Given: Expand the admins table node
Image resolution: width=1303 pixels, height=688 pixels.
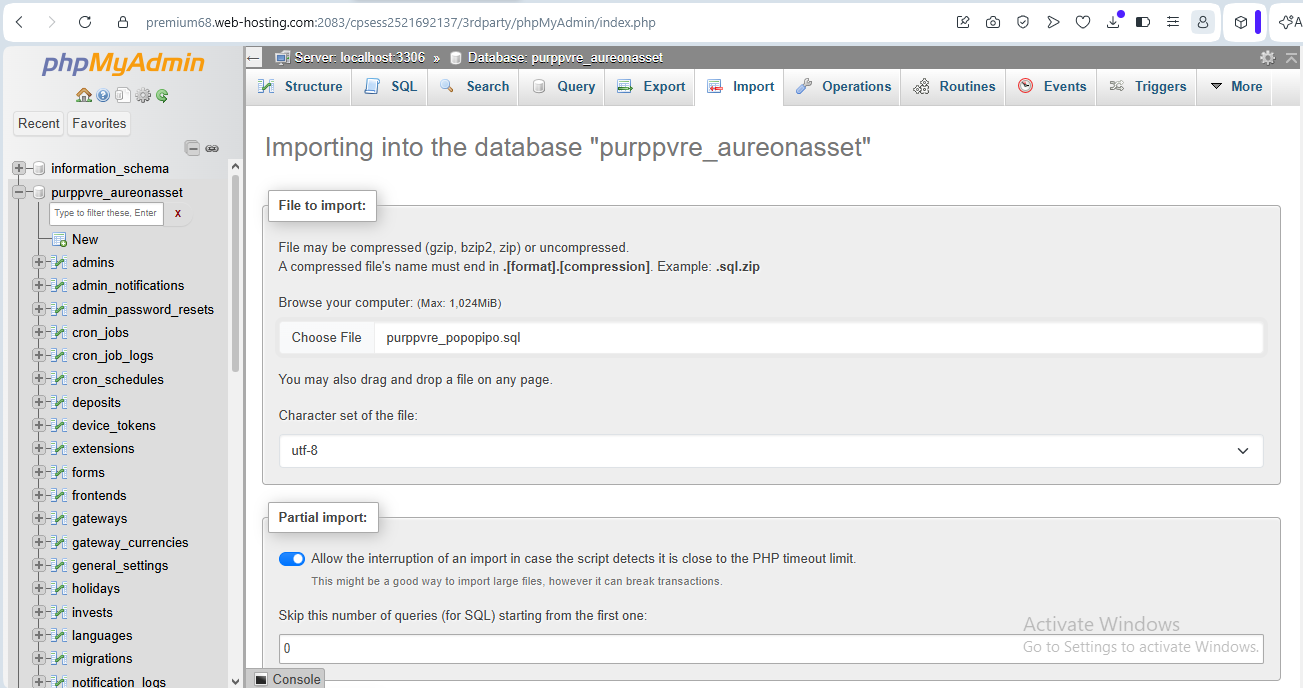Looking at the screenshot, I should coord(39,262).
